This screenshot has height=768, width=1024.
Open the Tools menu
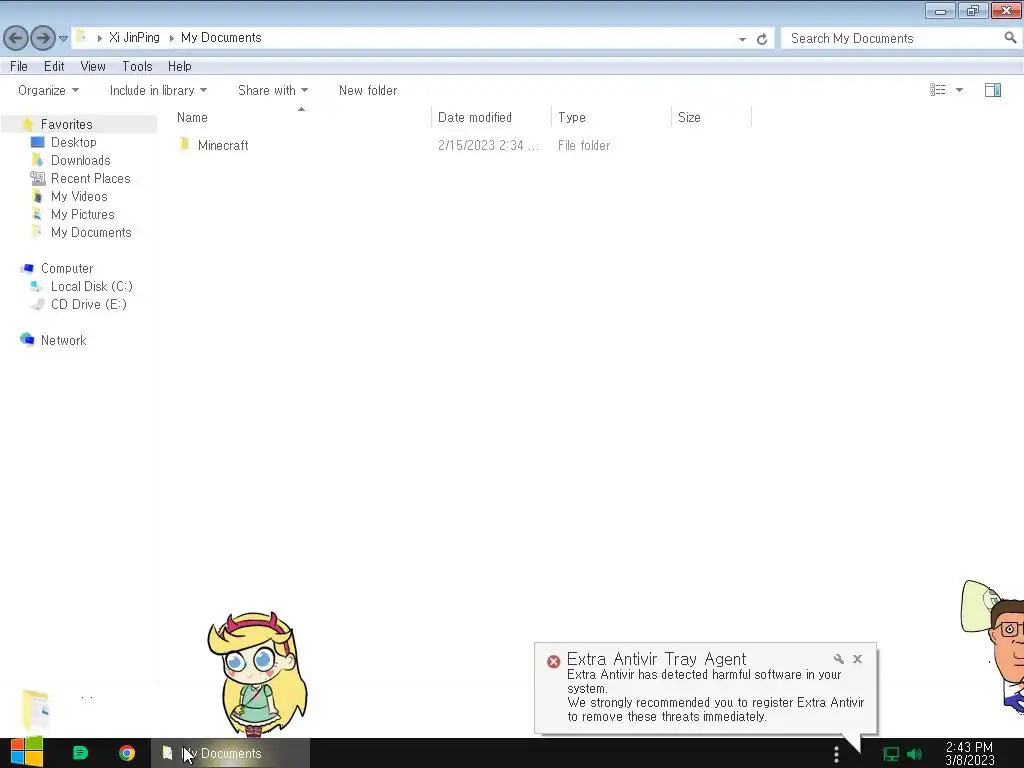(137, 66)
